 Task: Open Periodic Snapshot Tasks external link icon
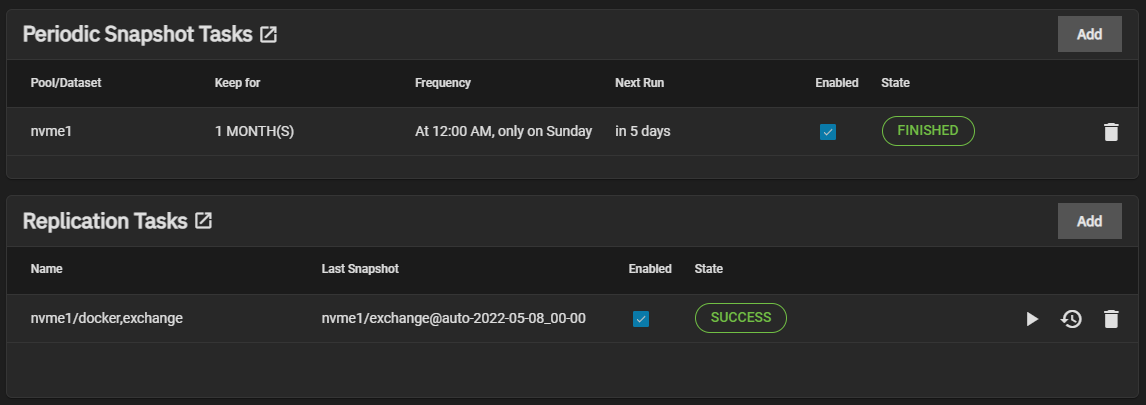(x=268, y=34)
